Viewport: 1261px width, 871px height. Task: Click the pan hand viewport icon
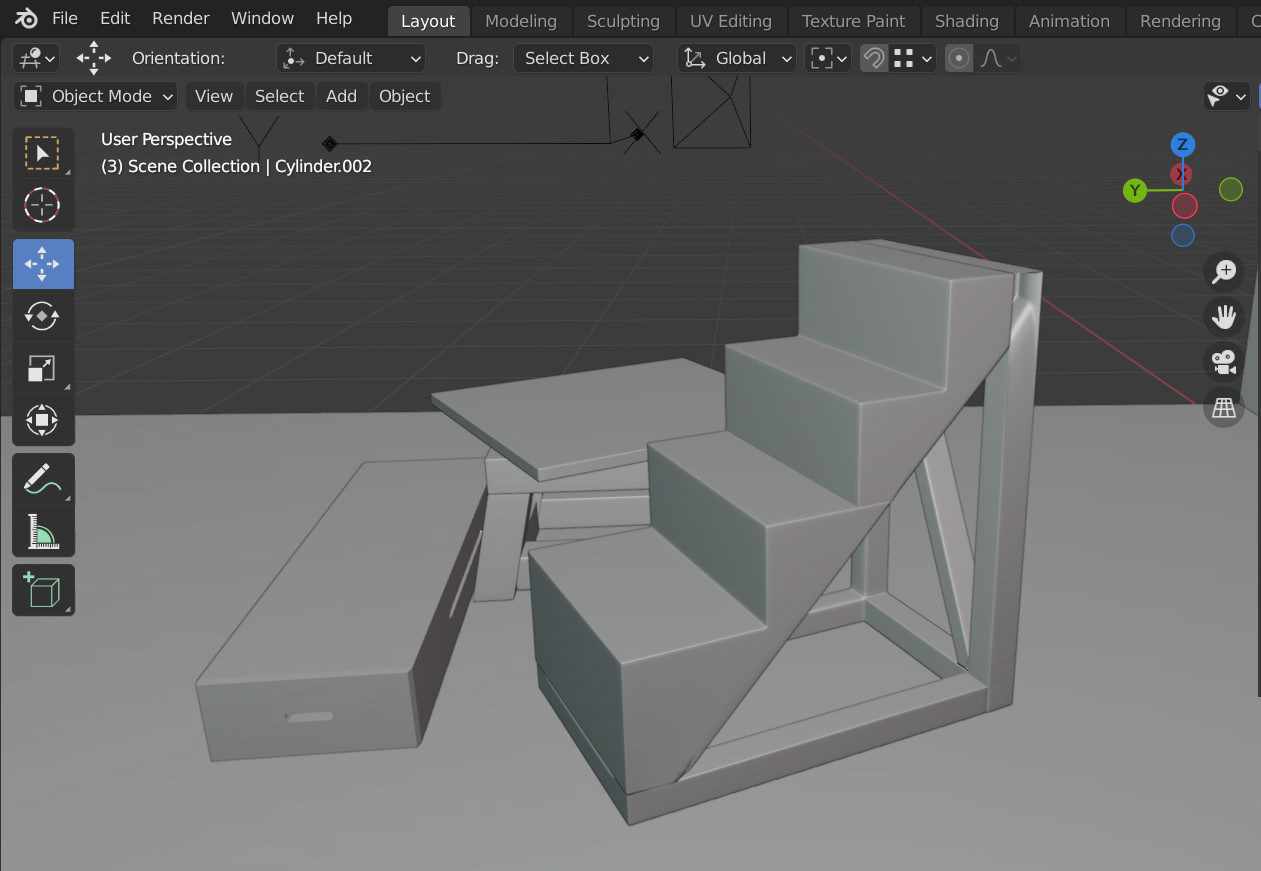(1224, 317)
